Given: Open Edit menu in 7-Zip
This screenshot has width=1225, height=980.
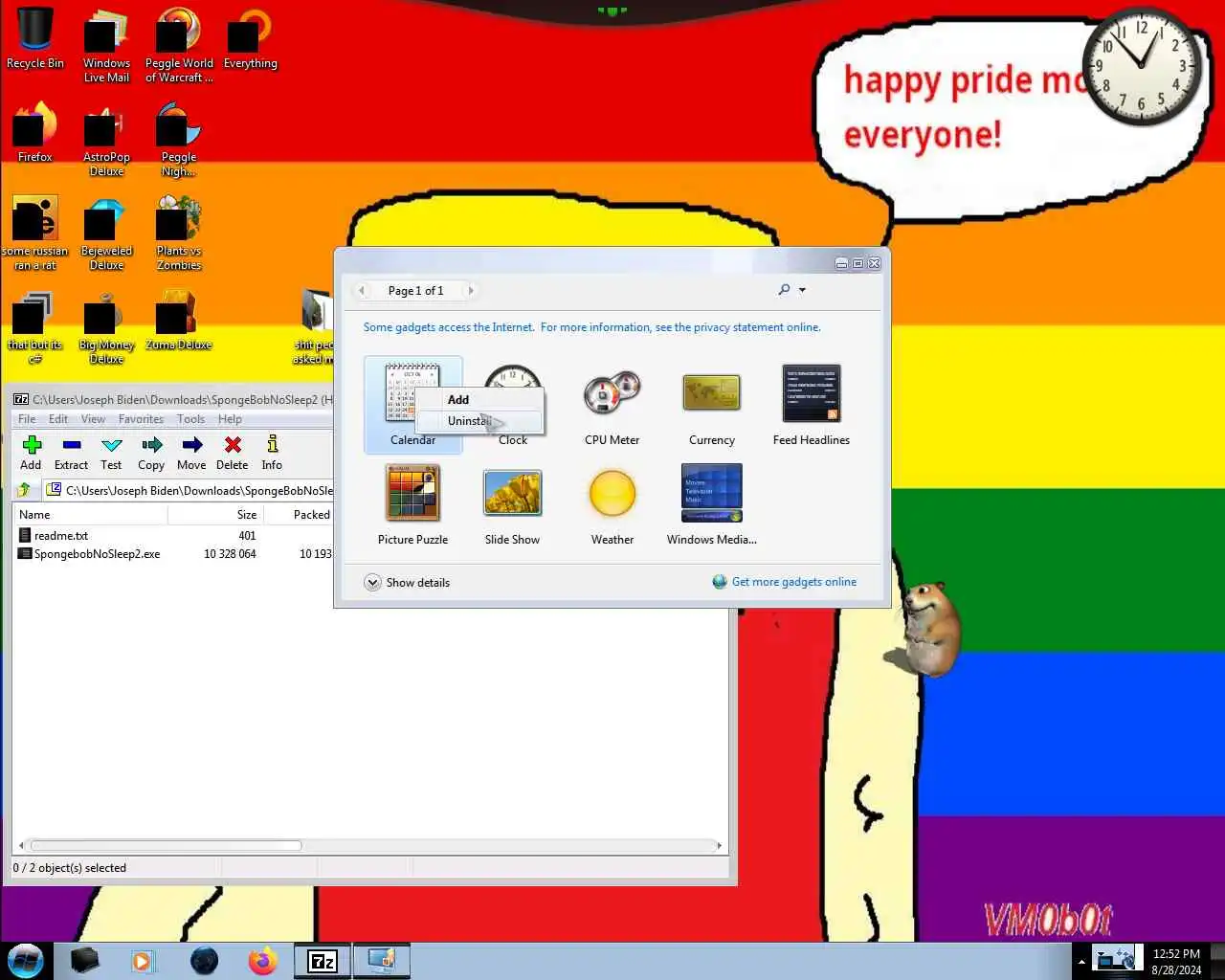Looking at the screenshot, I should coord(58,419).
